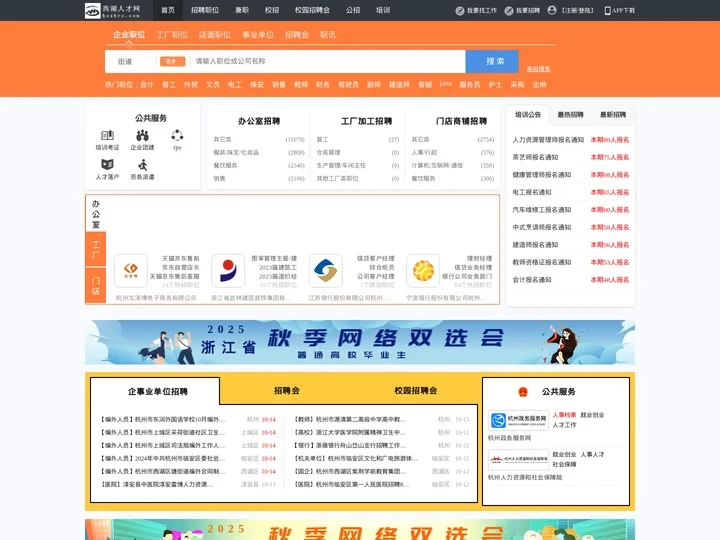Select the 招聘会 search tab above the search box
The width and height of the screenshot is (720, 540).
pos(297,34)
